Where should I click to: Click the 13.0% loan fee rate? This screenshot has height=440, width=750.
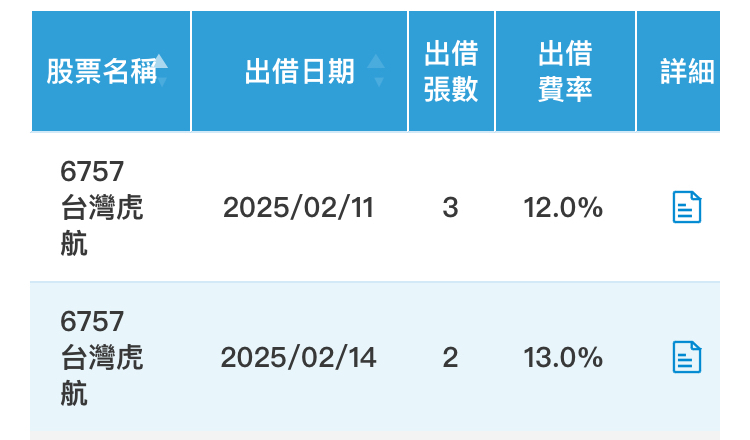point(563,358)
